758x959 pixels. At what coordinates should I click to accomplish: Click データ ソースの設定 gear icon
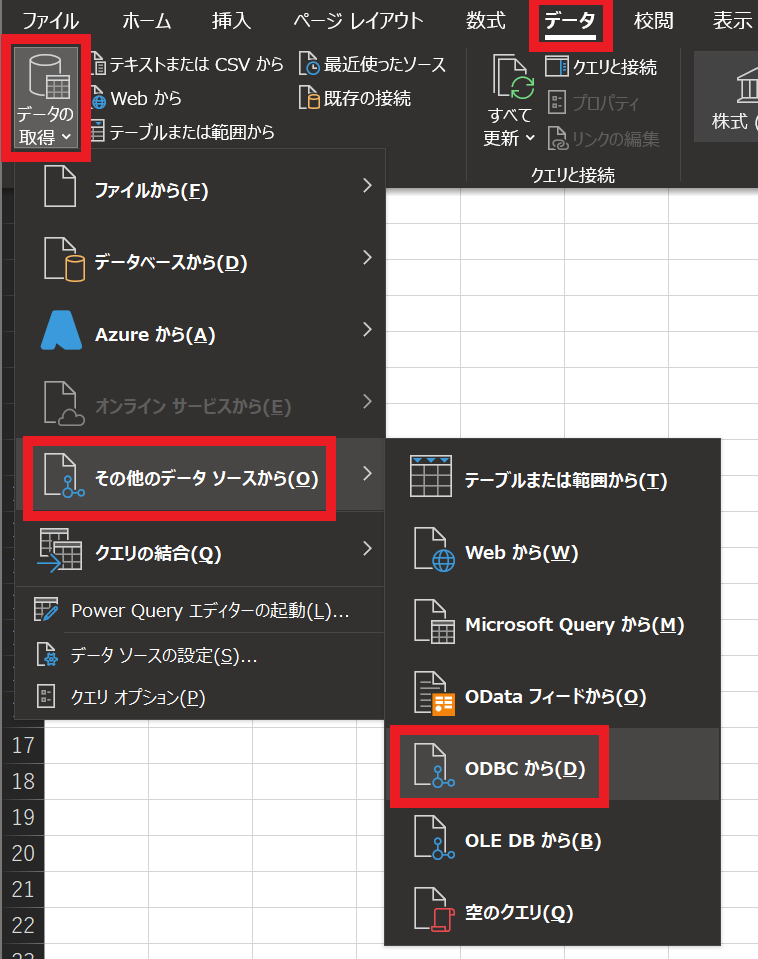tap(46, 654)
